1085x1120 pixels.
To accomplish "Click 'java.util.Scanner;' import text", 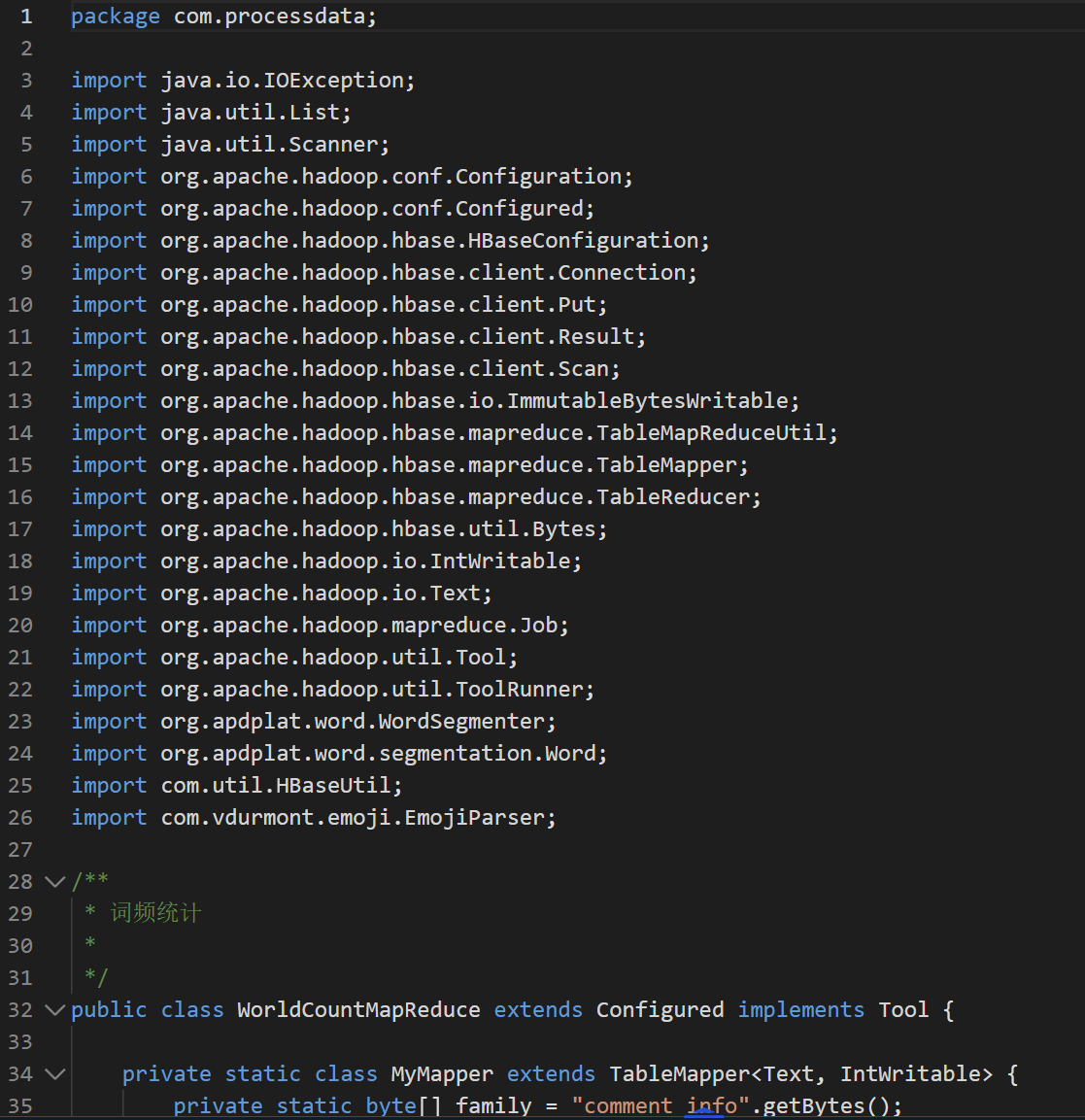I will coord(275,145).
